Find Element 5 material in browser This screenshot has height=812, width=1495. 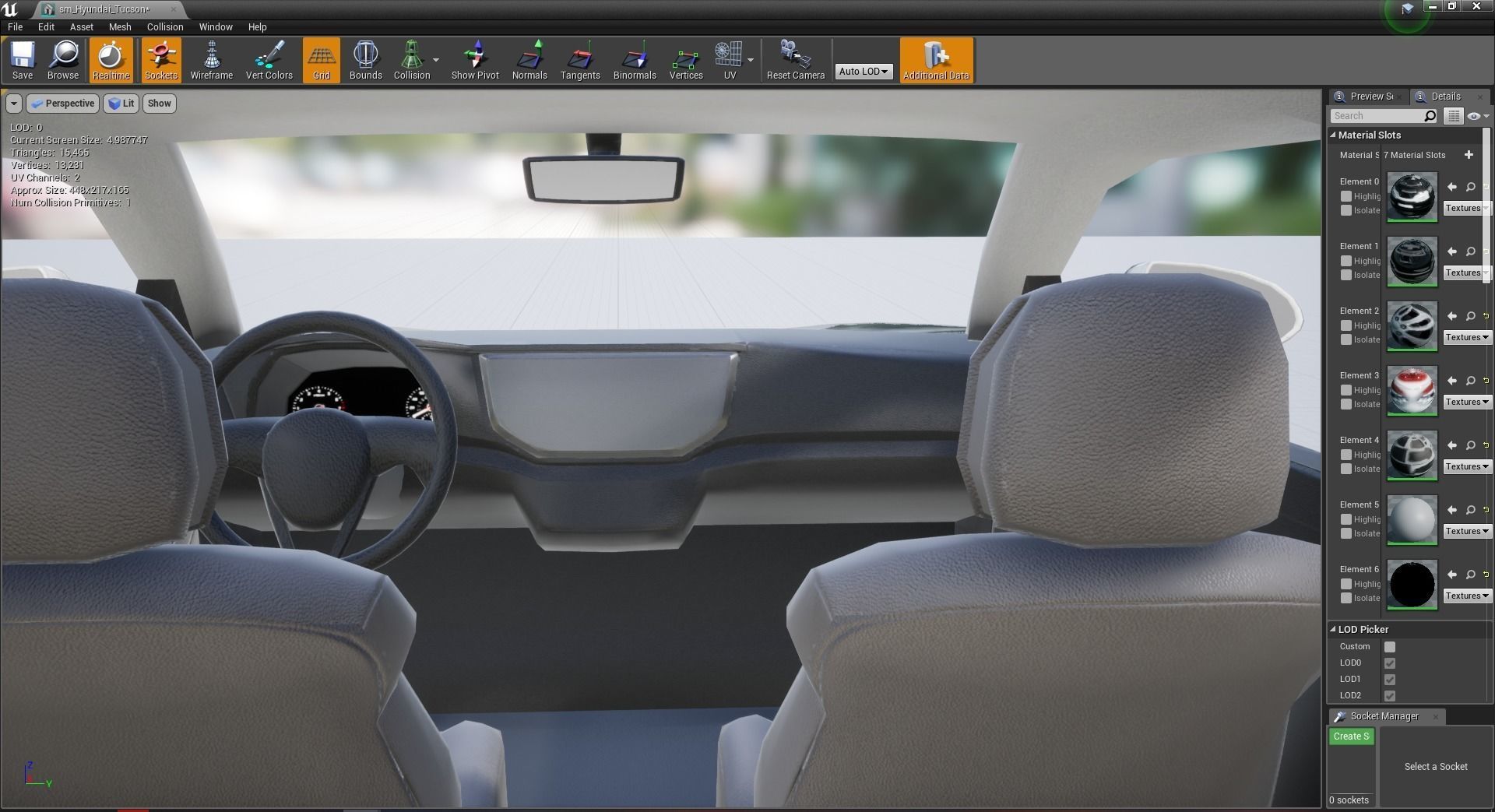pyautogui.click(x=1470, y=510)
